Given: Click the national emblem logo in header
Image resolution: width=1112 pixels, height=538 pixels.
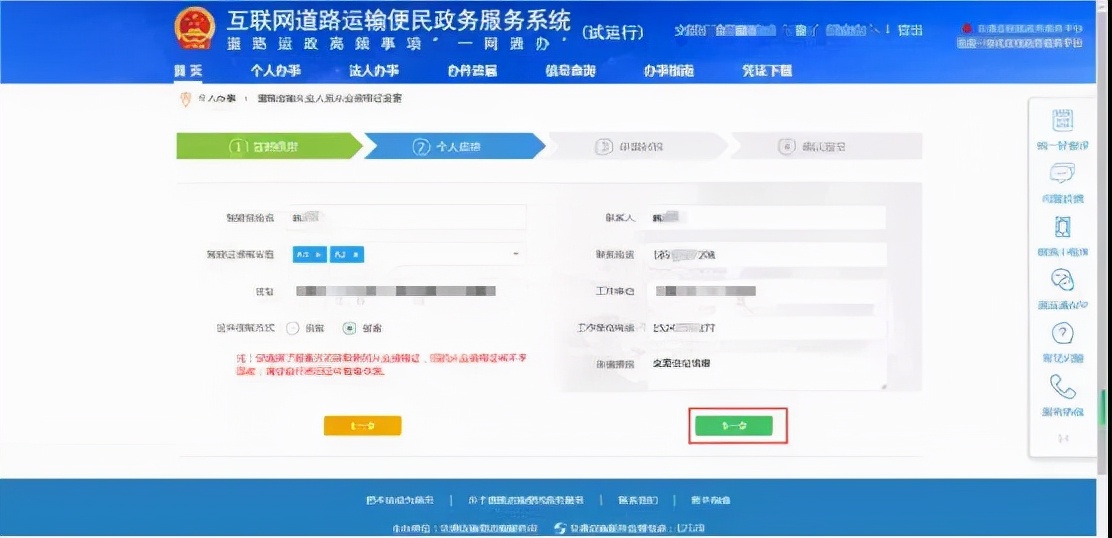Looking at the screenshot, I should point(194,28).
